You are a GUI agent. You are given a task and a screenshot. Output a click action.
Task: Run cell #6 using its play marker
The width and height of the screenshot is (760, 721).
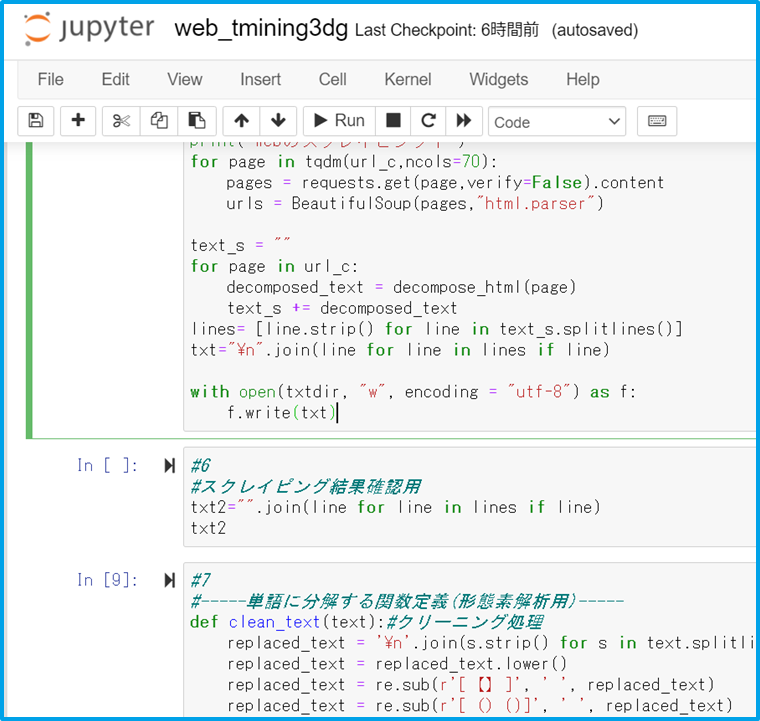pos(169,465)
